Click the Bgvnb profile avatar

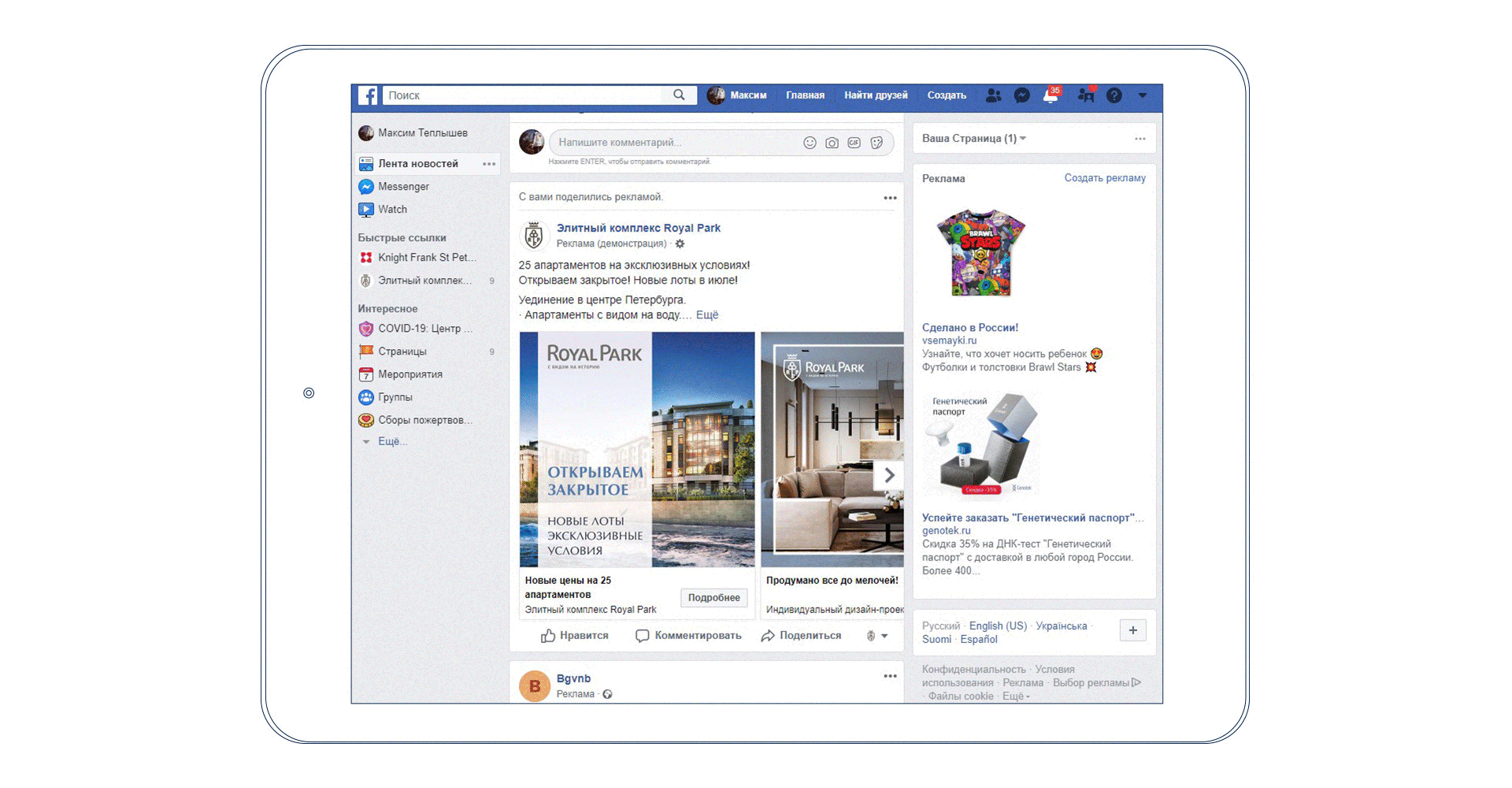coord(535,686)
